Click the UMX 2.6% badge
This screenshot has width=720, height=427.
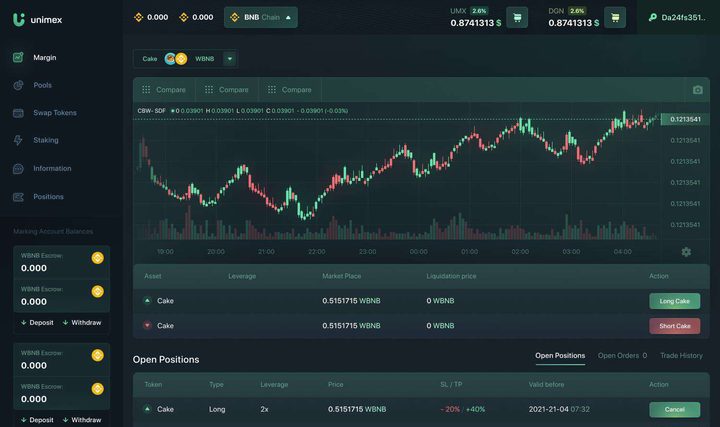click(479, 11)
